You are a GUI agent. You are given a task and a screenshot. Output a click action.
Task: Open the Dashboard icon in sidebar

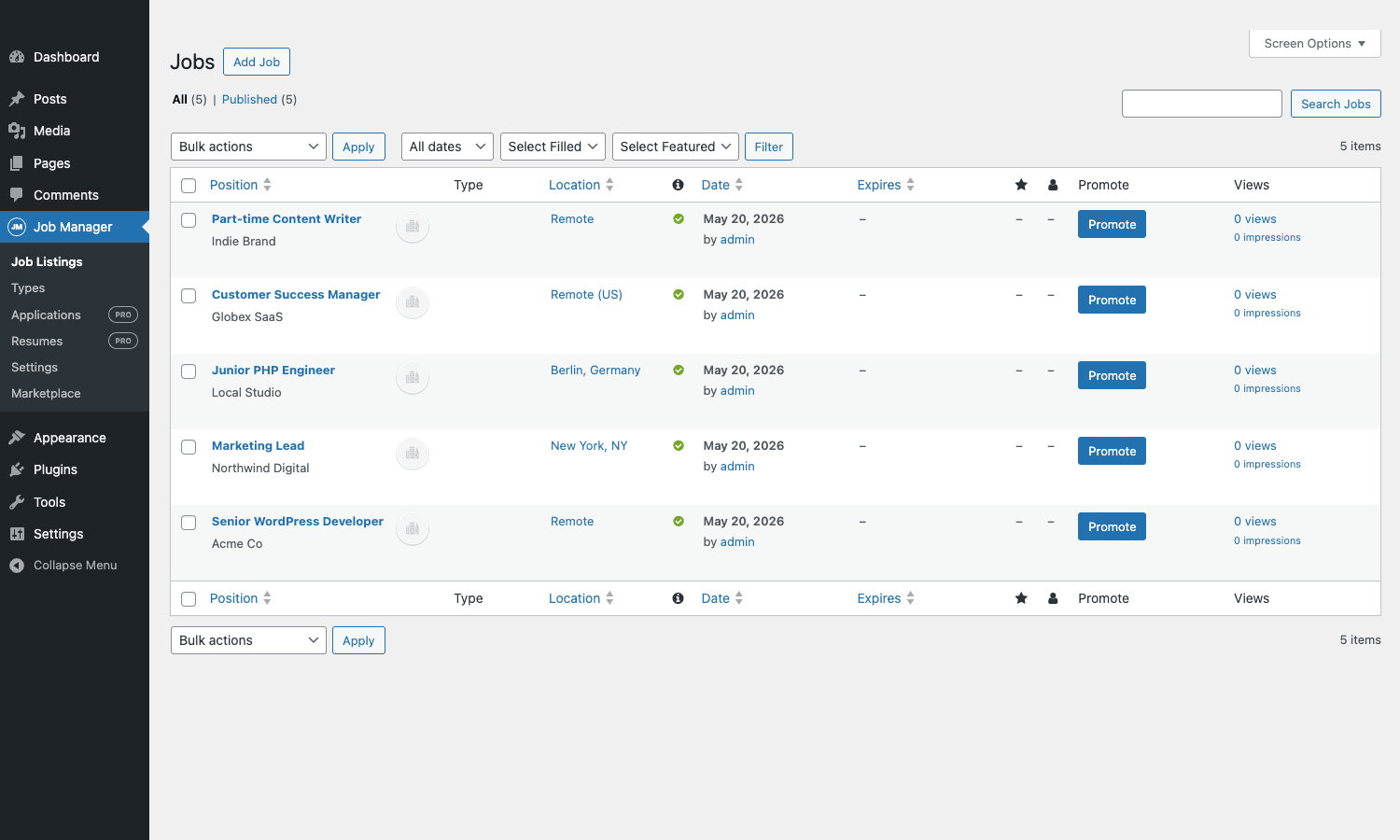coord(17,57)
